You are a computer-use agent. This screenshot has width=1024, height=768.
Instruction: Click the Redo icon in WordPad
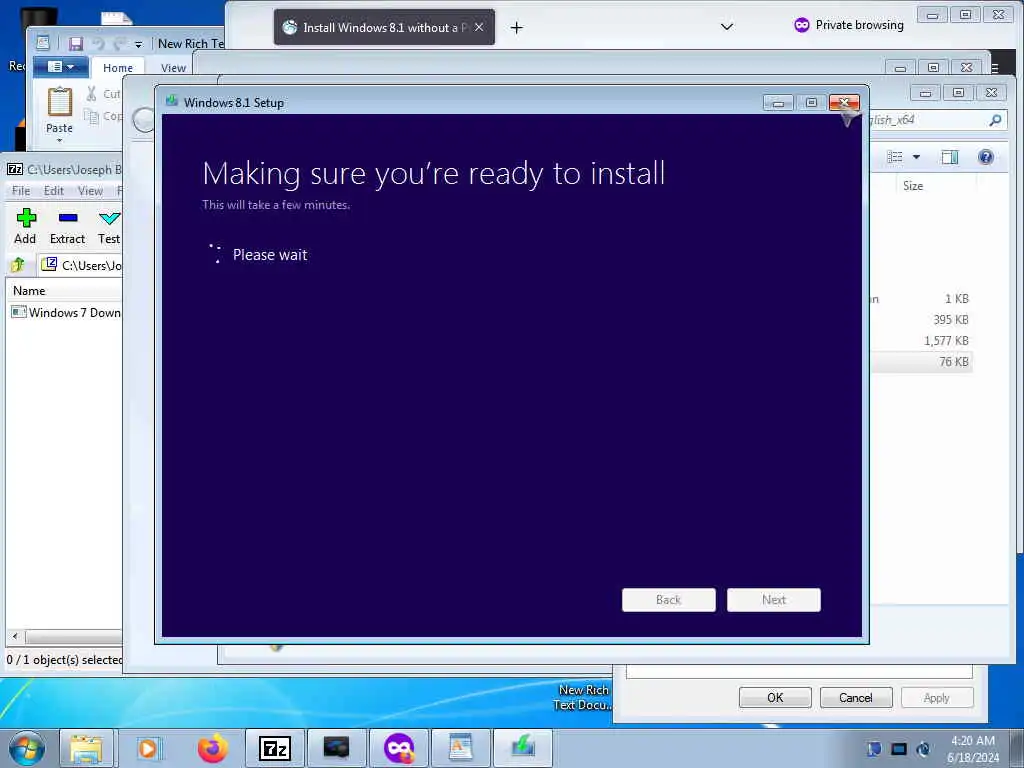[x=120, y=44]
